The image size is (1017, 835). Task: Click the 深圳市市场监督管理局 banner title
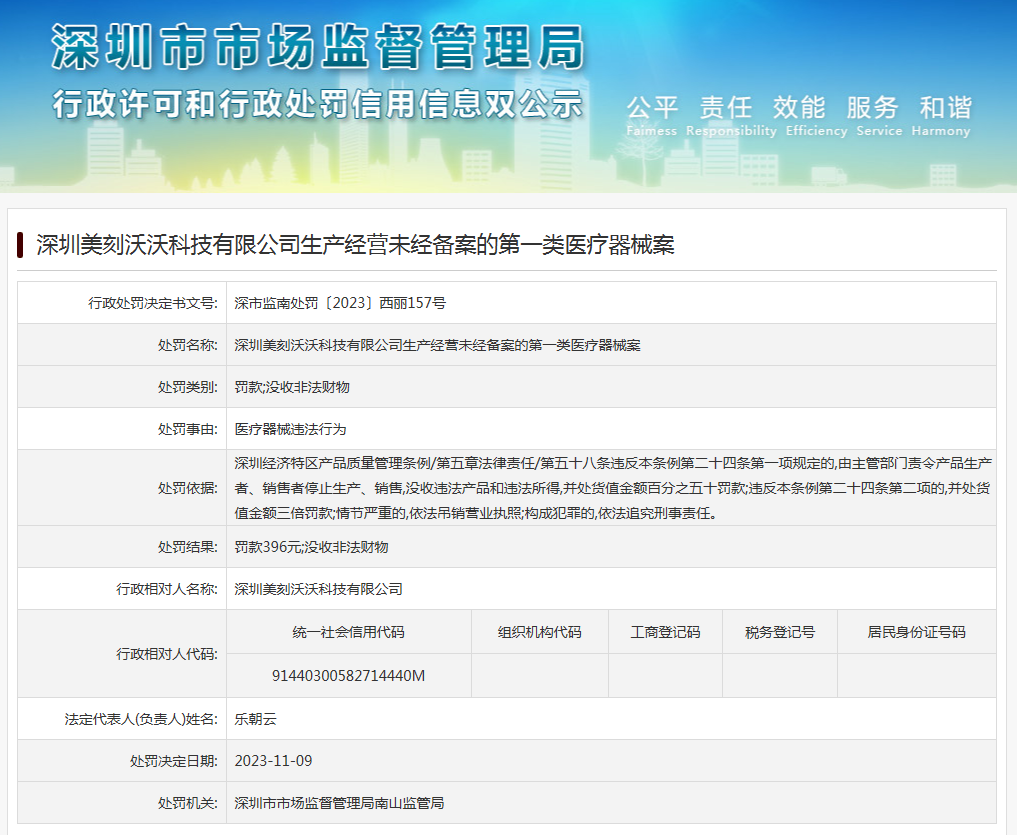317,47
